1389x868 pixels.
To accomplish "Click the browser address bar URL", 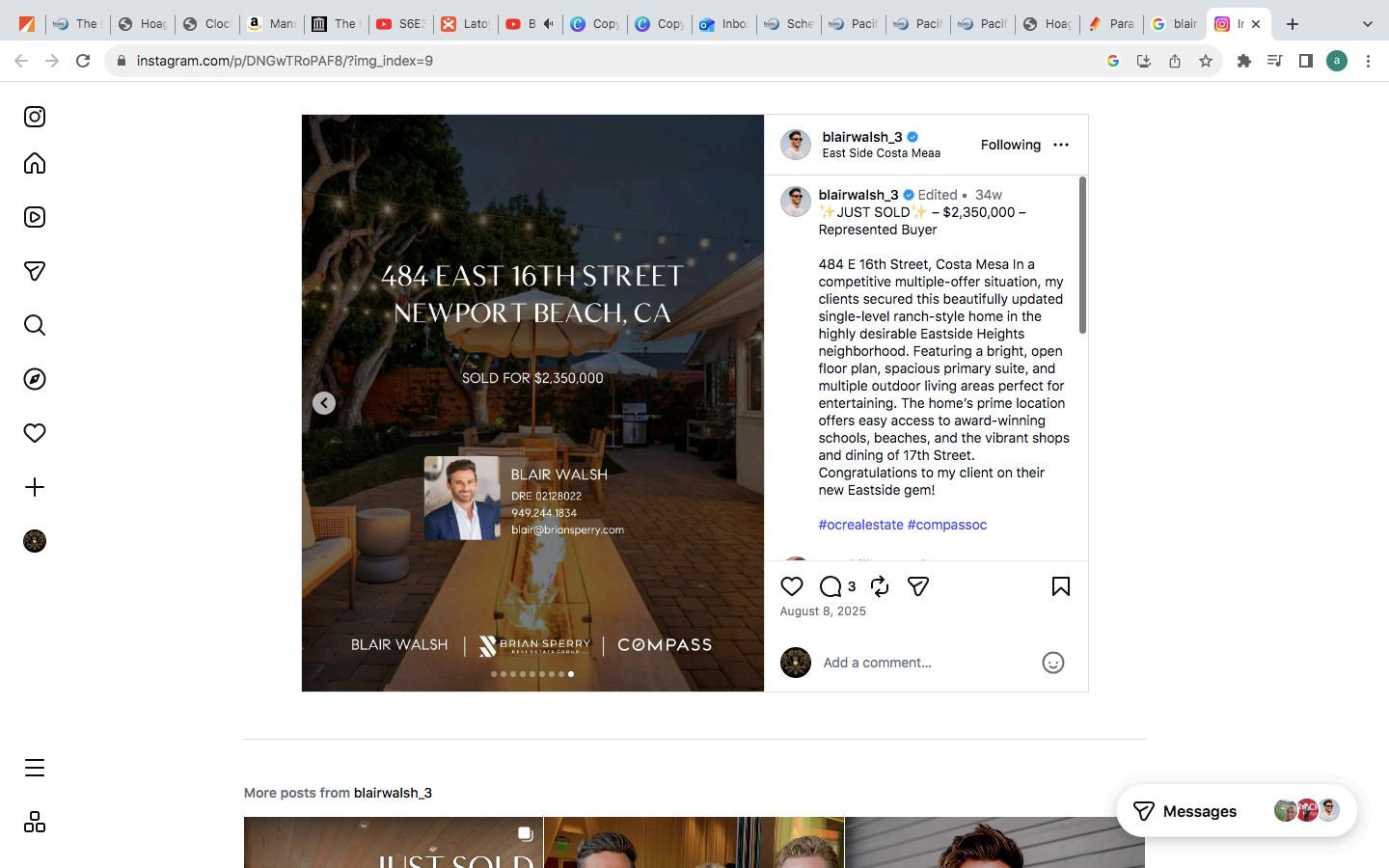I will click(285, 61).
